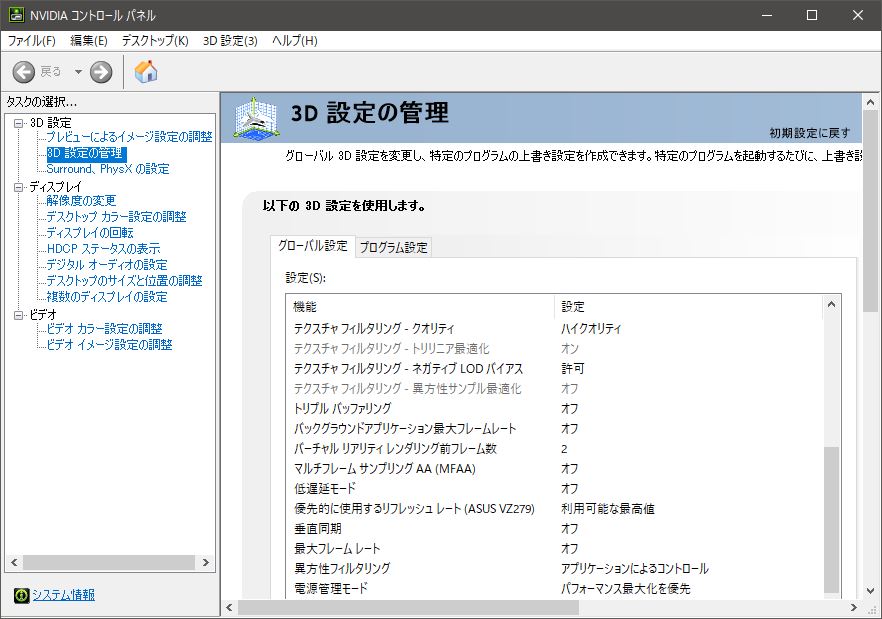
Task: Click the NVIDIA app icon in title bar
Action: tap(16, 15)
